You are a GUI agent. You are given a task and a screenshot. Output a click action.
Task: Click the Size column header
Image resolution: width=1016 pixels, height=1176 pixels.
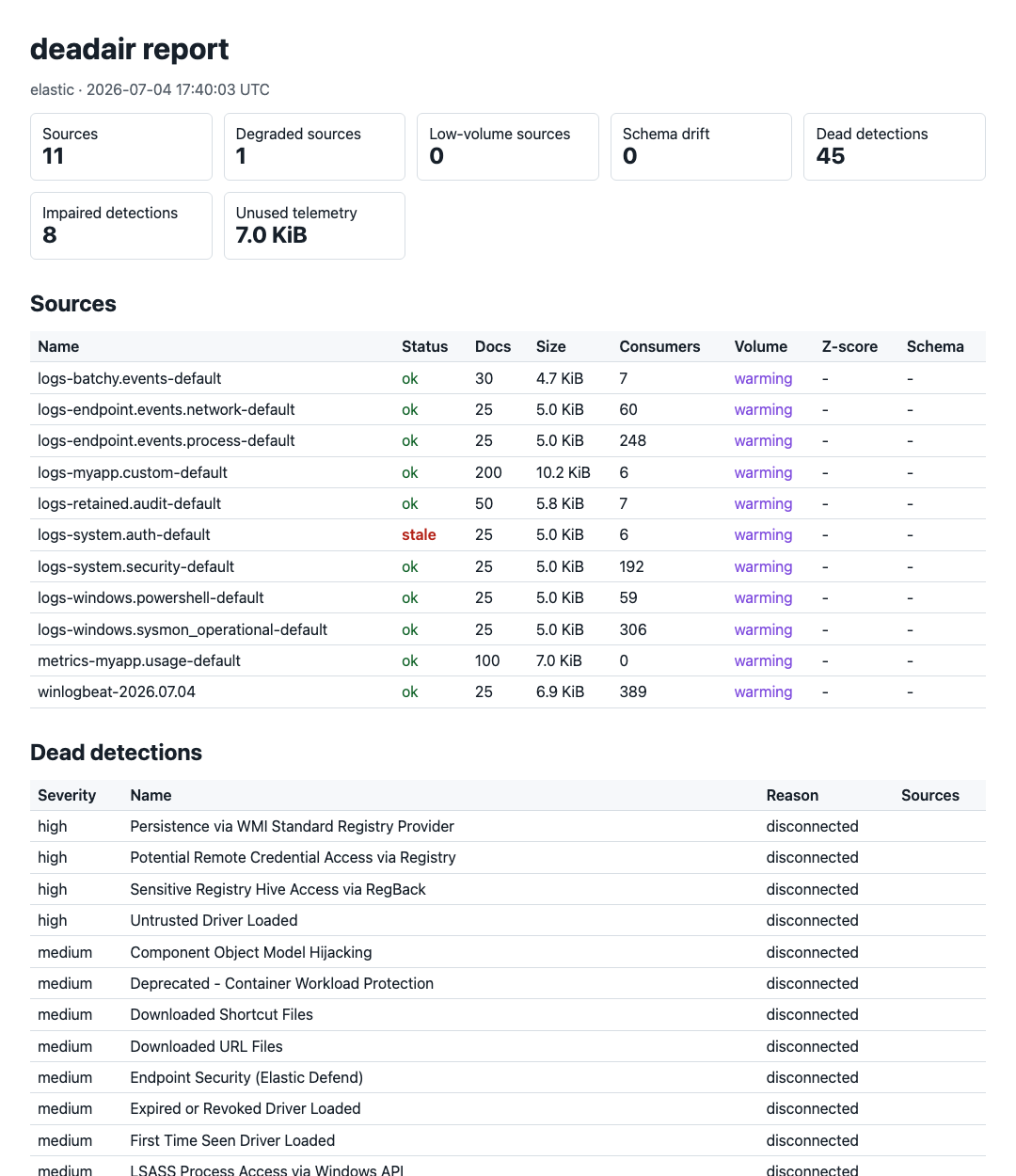click(x=551, y=346)
